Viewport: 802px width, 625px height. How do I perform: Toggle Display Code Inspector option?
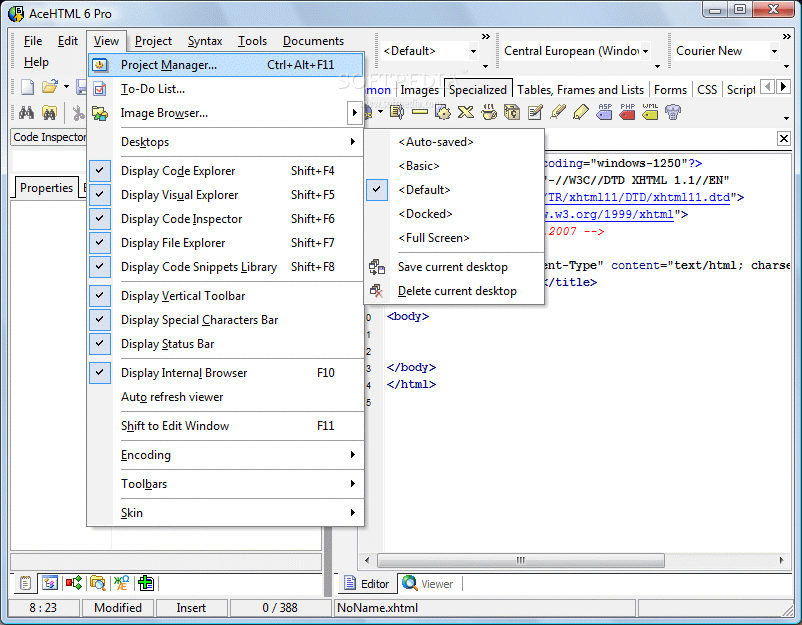click(x=226, y=219)
